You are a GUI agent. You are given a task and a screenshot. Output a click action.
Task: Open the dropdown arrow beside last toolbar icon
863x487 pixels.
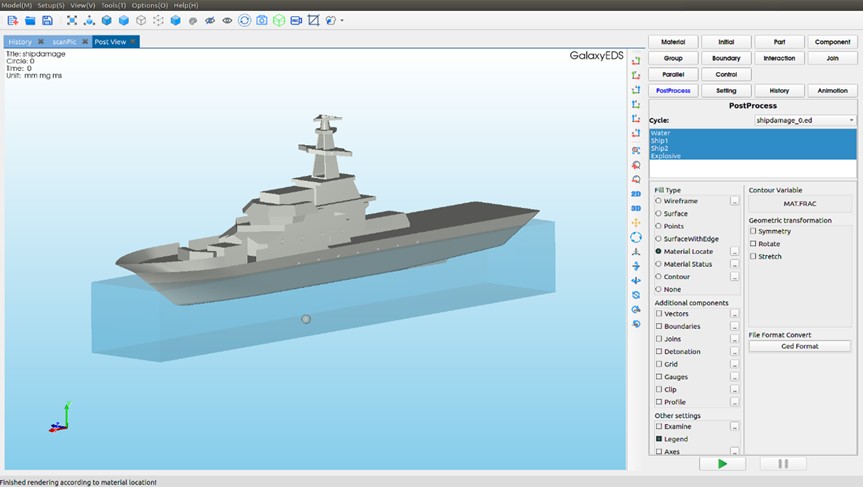(x=342, y=20)
